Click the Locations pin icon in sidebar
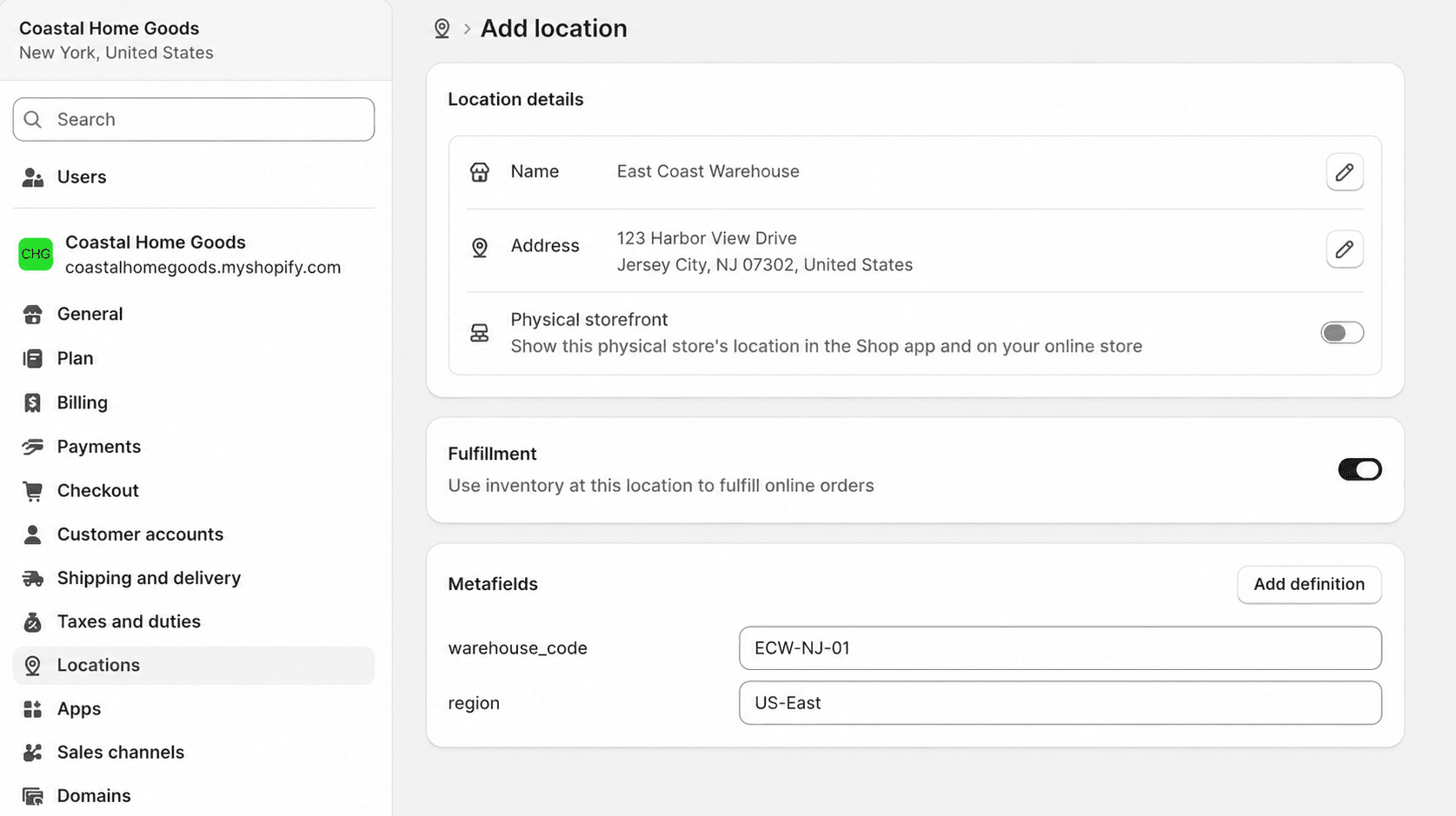Screen dimensions: 1456x816 (x=33, y=666)
